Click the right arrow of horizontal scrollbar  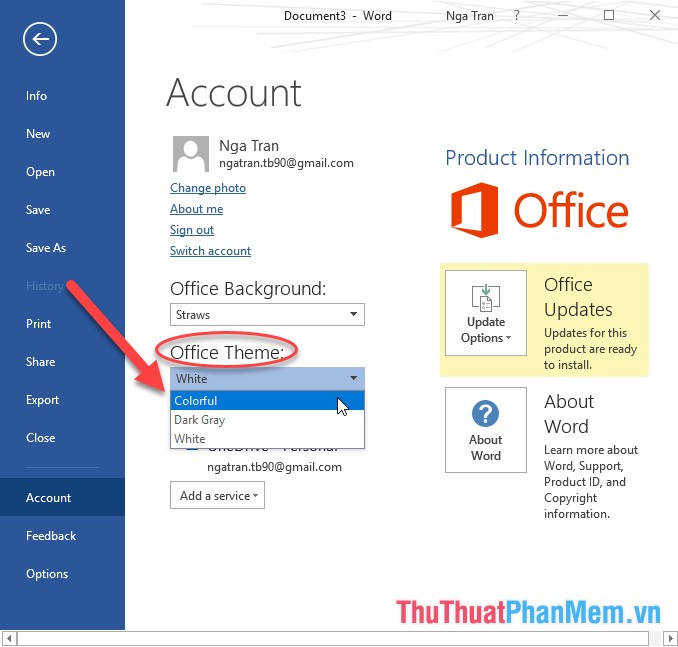[x=670, y=638]
